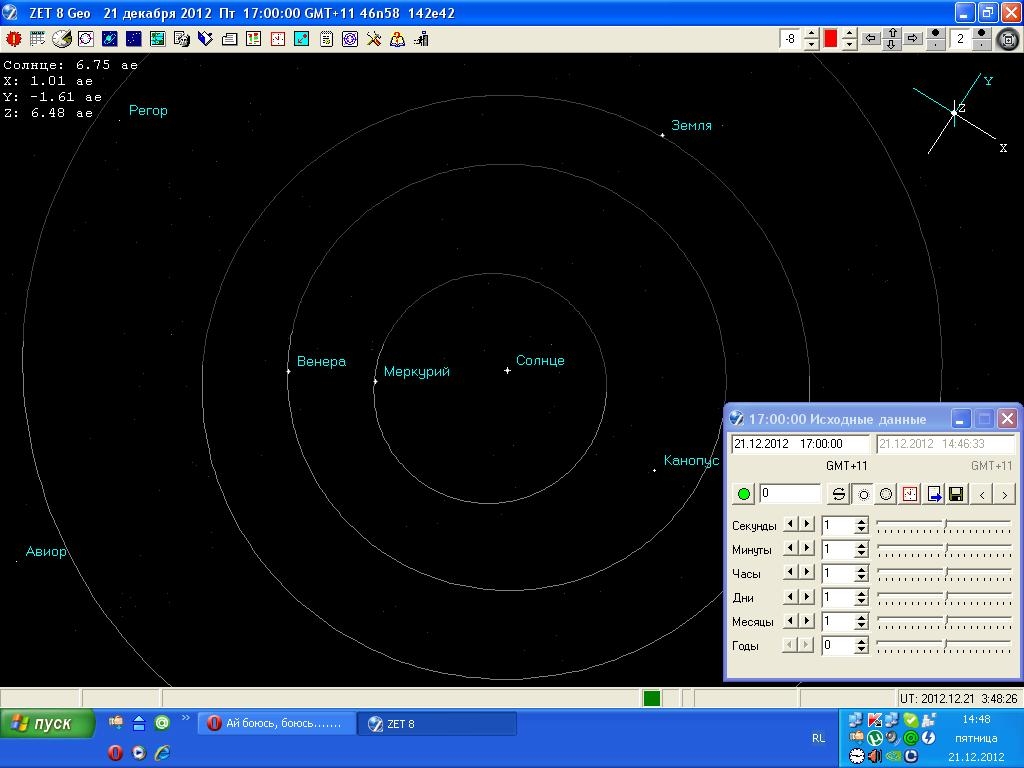Click the blue planet orbit icon
The width and height of the screenshot is (1024, 768).
(110, 39)
